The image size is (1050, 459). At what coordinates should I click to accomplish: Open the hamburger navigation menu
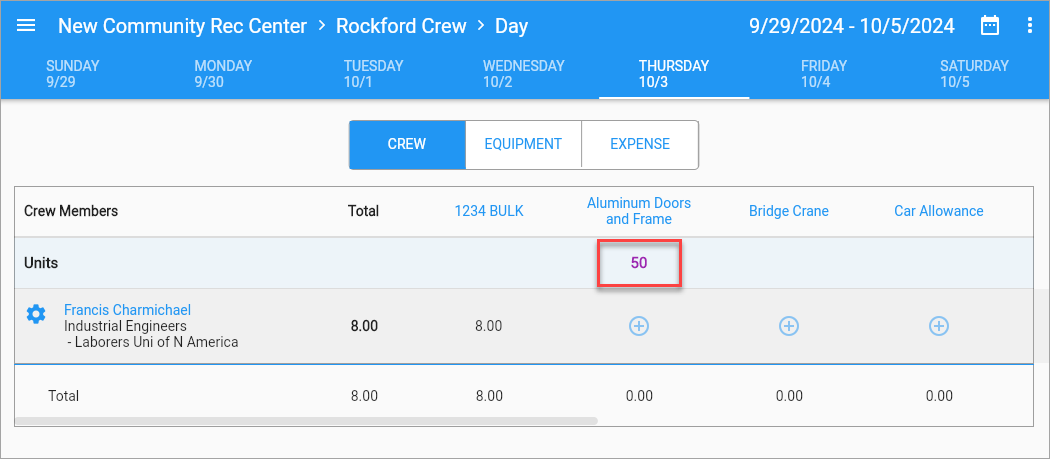click(x=25, y=26)
